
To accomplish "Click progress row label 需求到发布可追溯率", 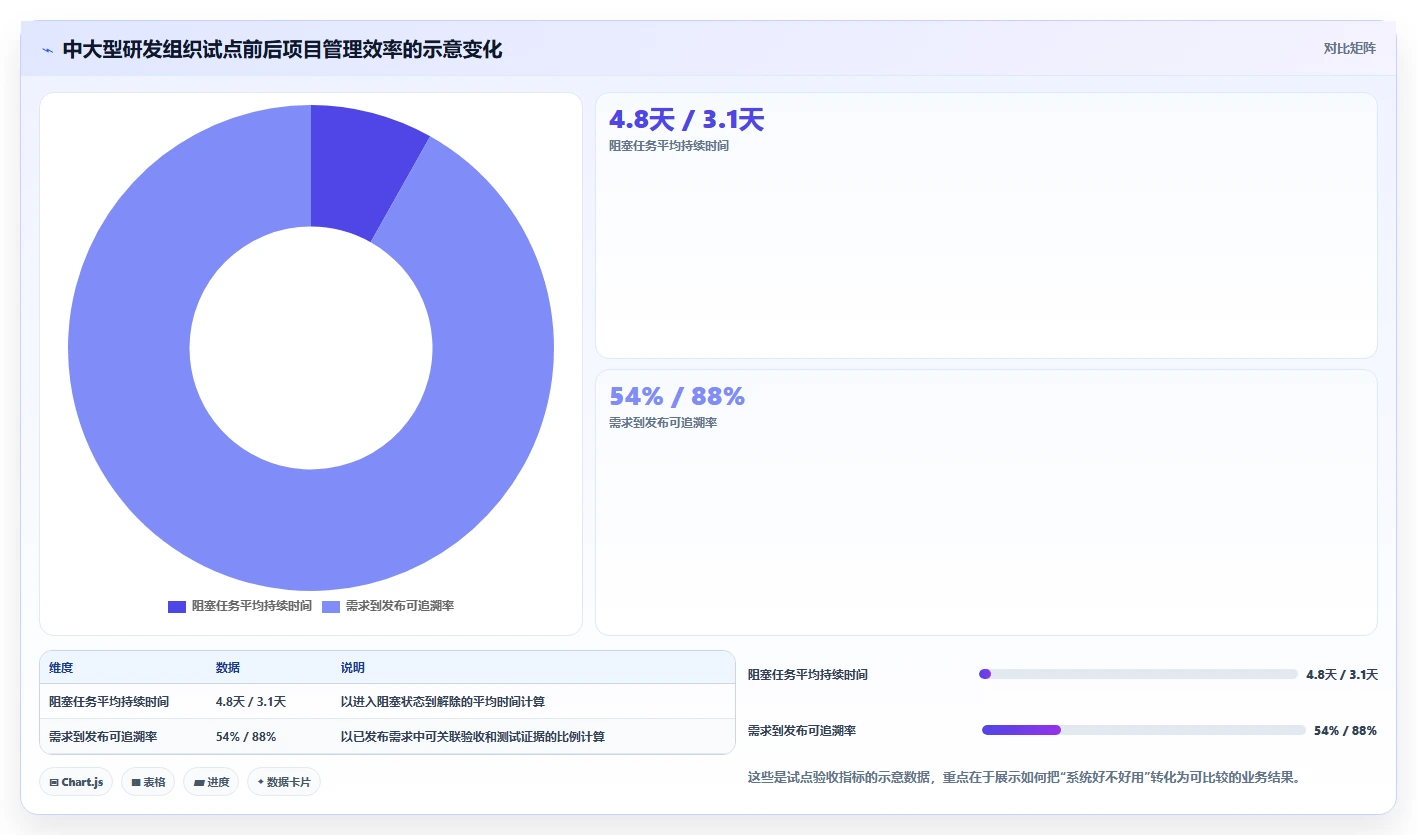I will pos(802,731).
